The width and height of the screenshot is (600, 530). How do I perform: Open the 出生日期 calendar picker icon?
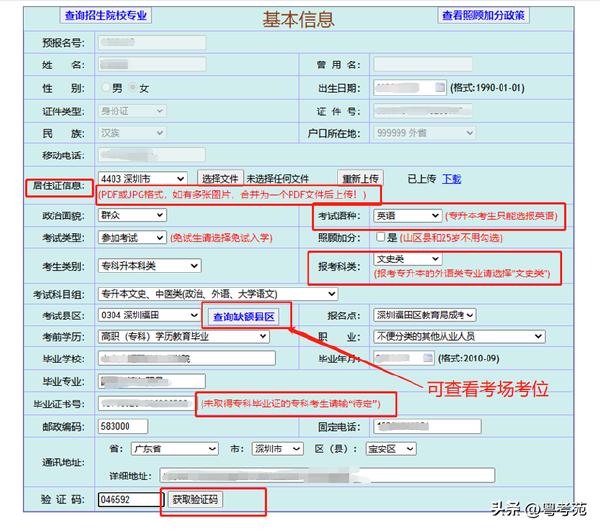point(440,87)
